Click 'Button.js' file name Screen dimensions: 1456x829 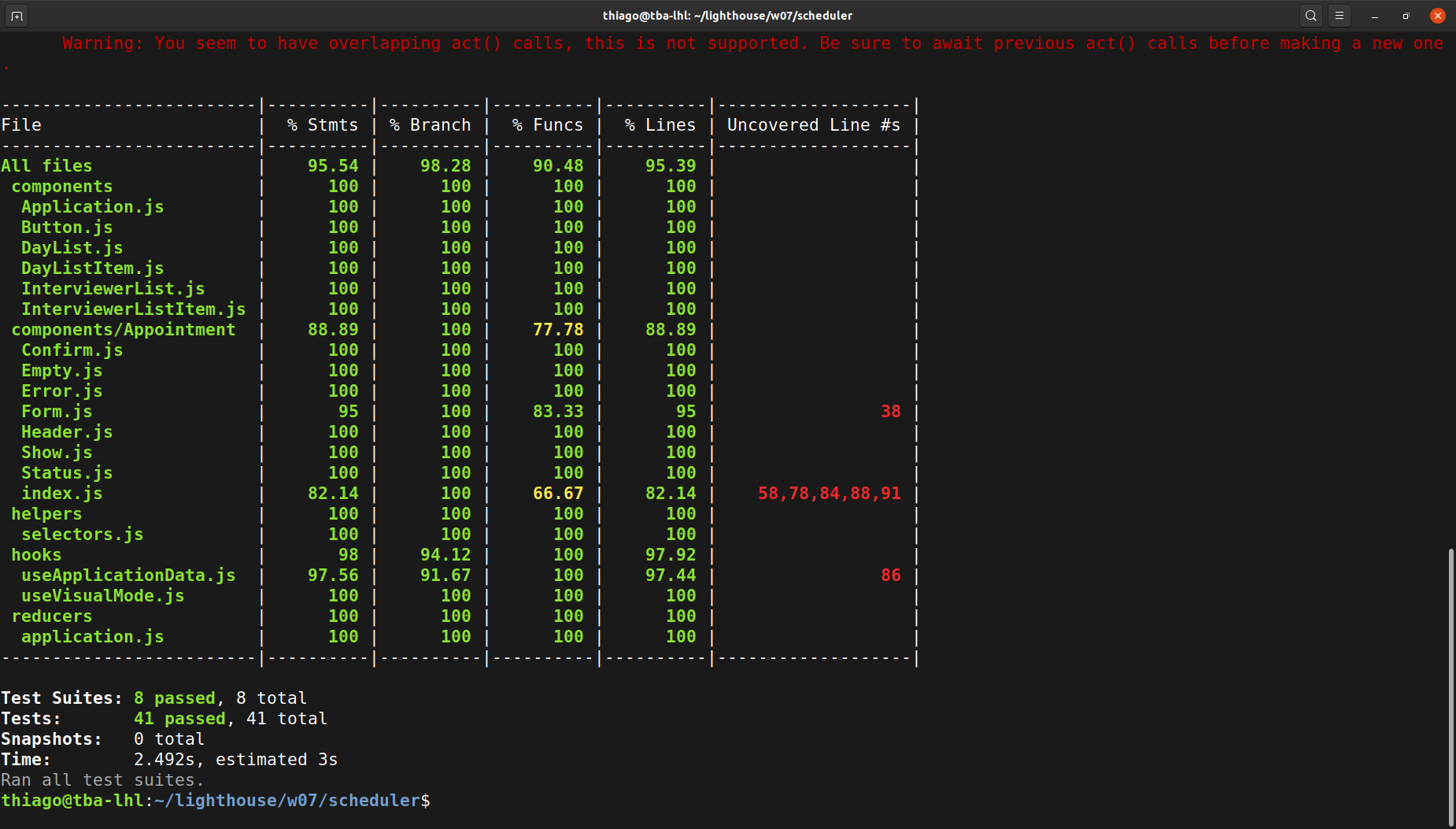67,228
